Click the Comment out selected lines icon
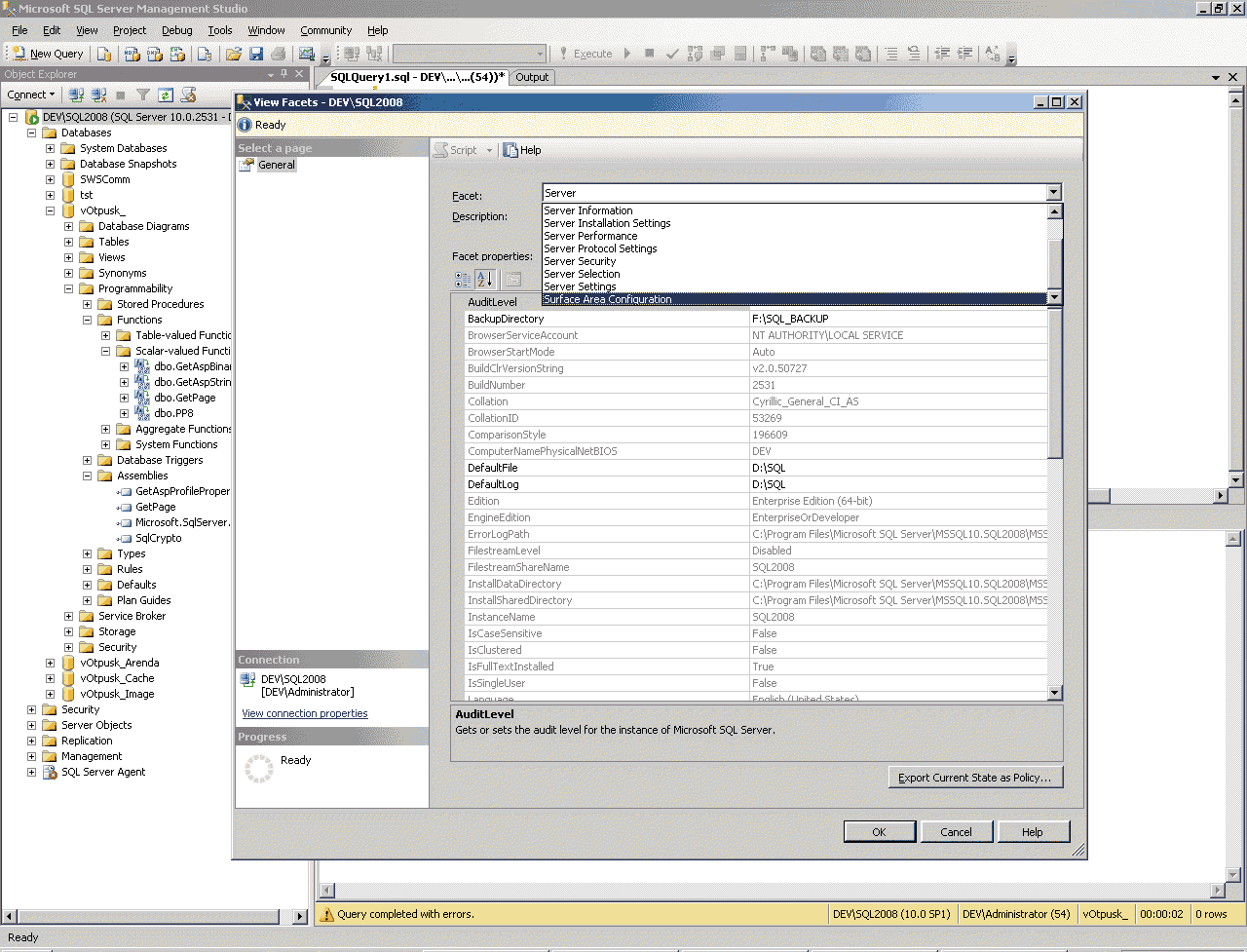The image size is (1247, 952). (891, 54)
